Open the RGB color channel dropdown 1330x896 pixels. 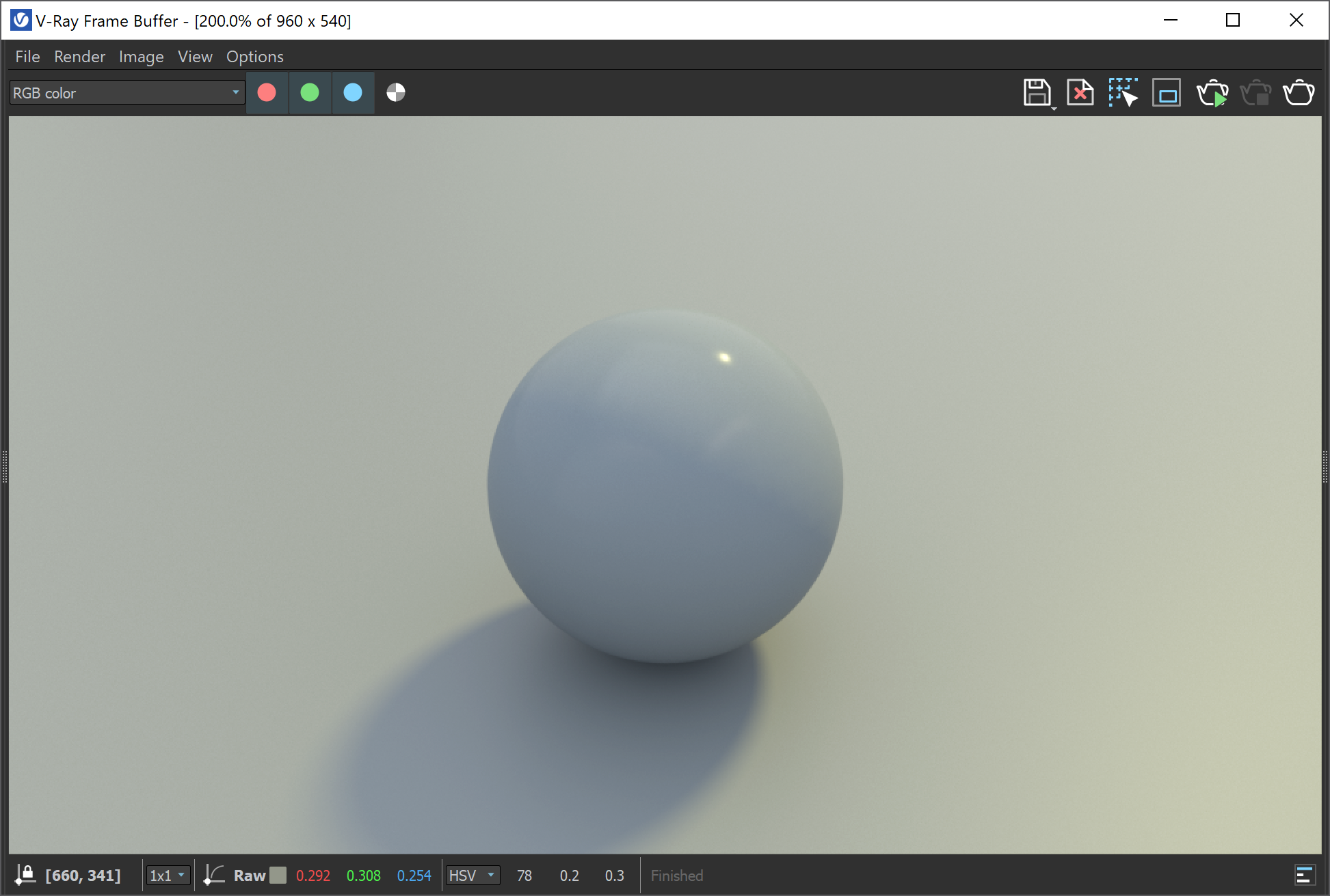click(127, 92)
